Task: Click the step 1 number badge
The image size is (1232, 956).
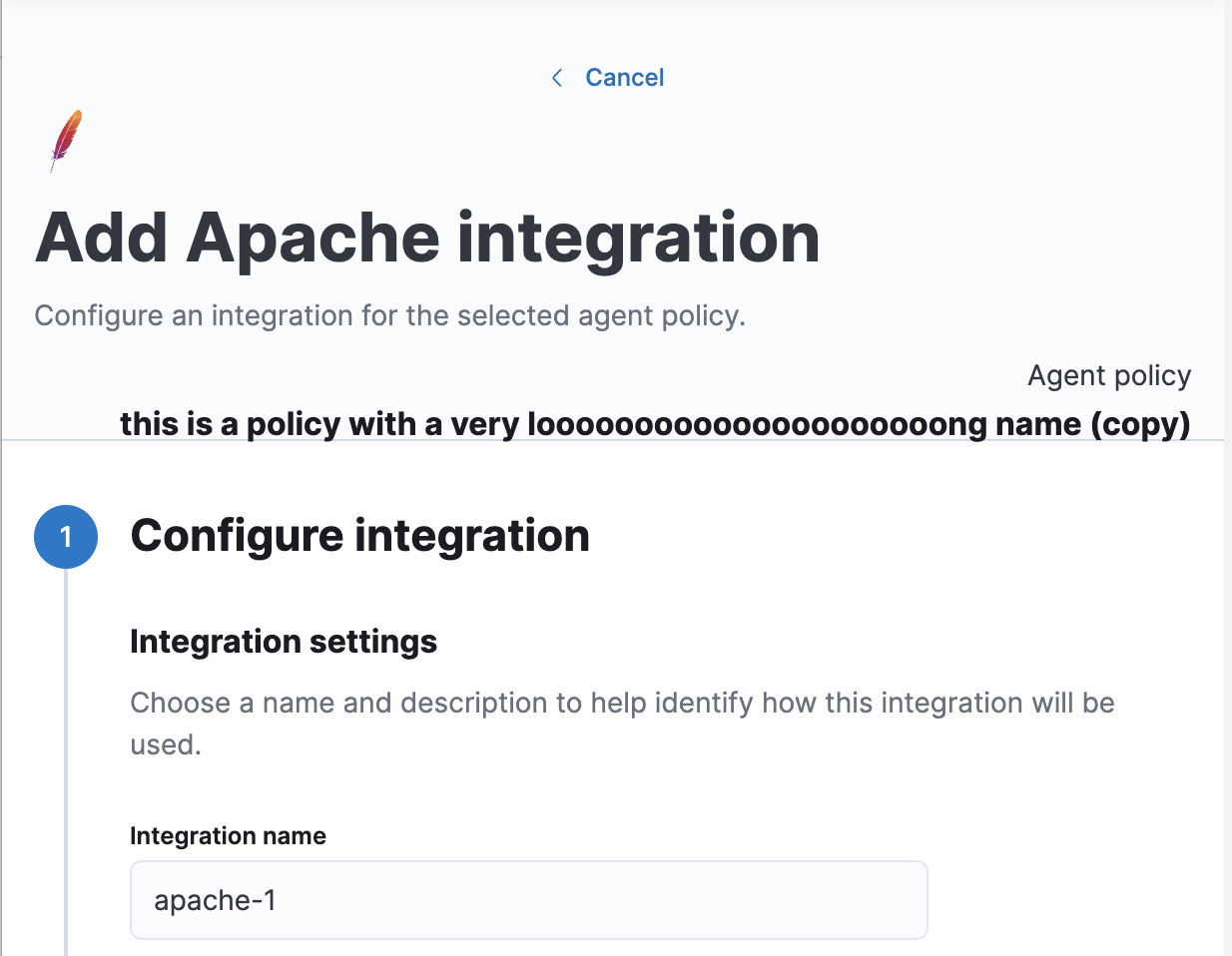Action: click(x=66, y=537)
